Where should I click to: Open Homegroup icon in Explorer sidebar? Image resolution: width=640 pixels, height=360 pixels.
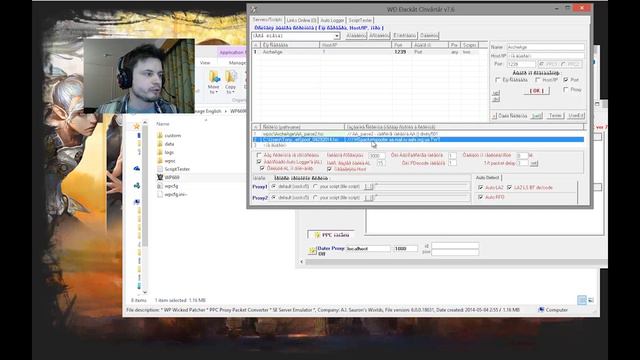[137, 186]
